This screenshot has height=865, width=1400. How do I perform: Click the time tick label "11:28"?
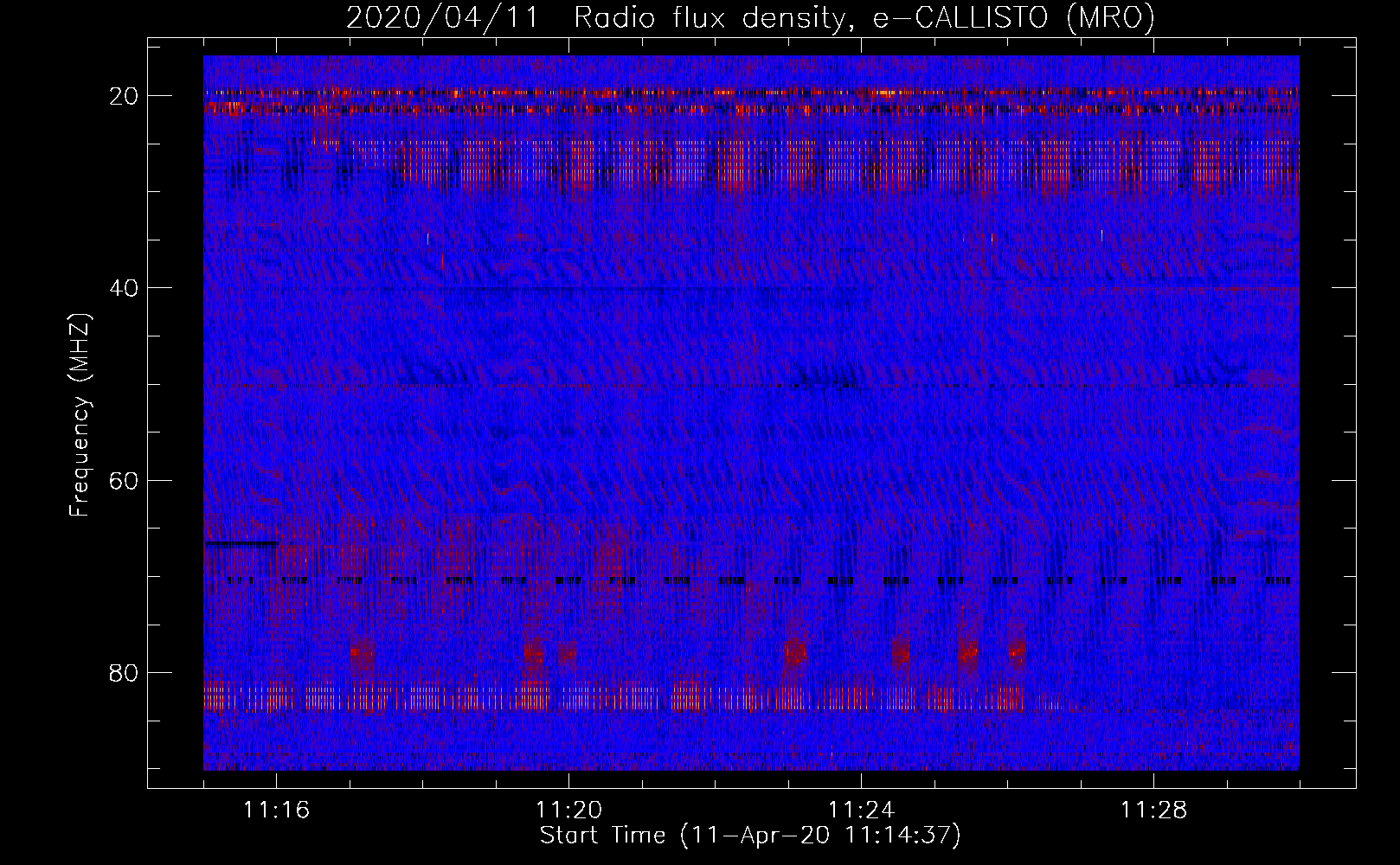1154,810
